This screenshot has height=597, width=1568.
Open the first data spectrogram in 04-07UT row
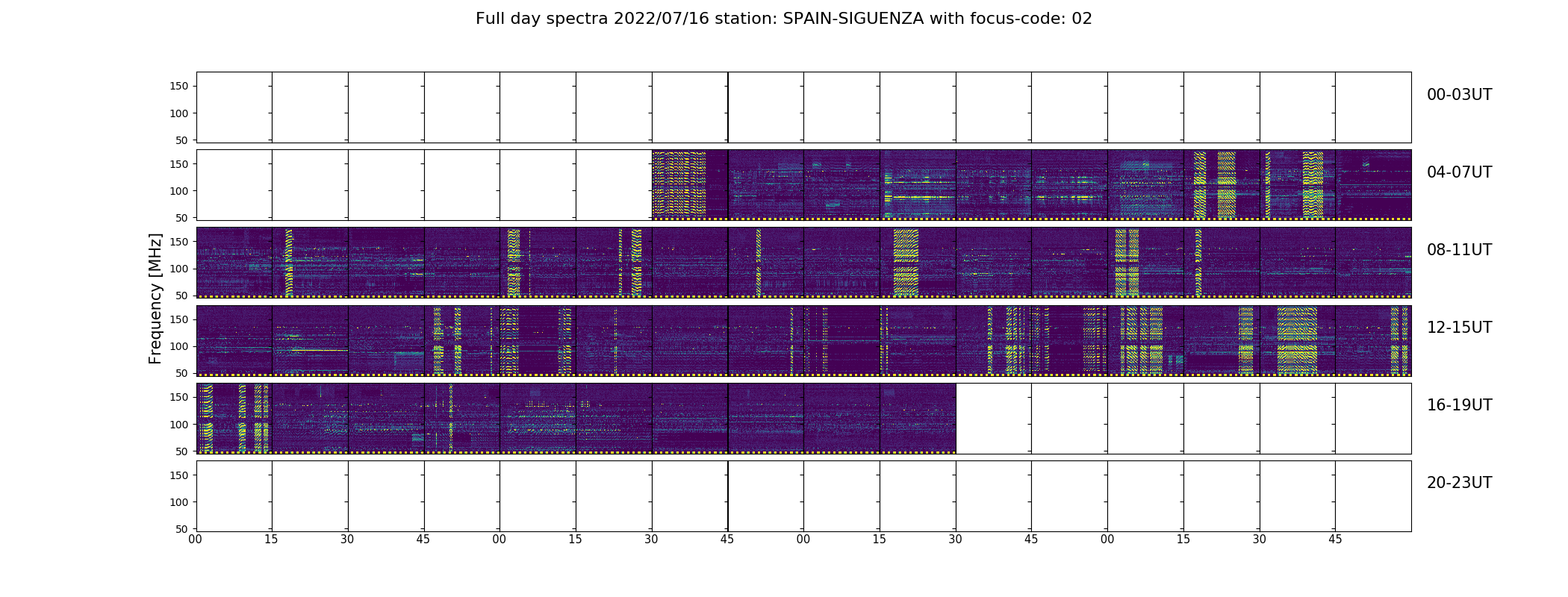tap(690, 185)
